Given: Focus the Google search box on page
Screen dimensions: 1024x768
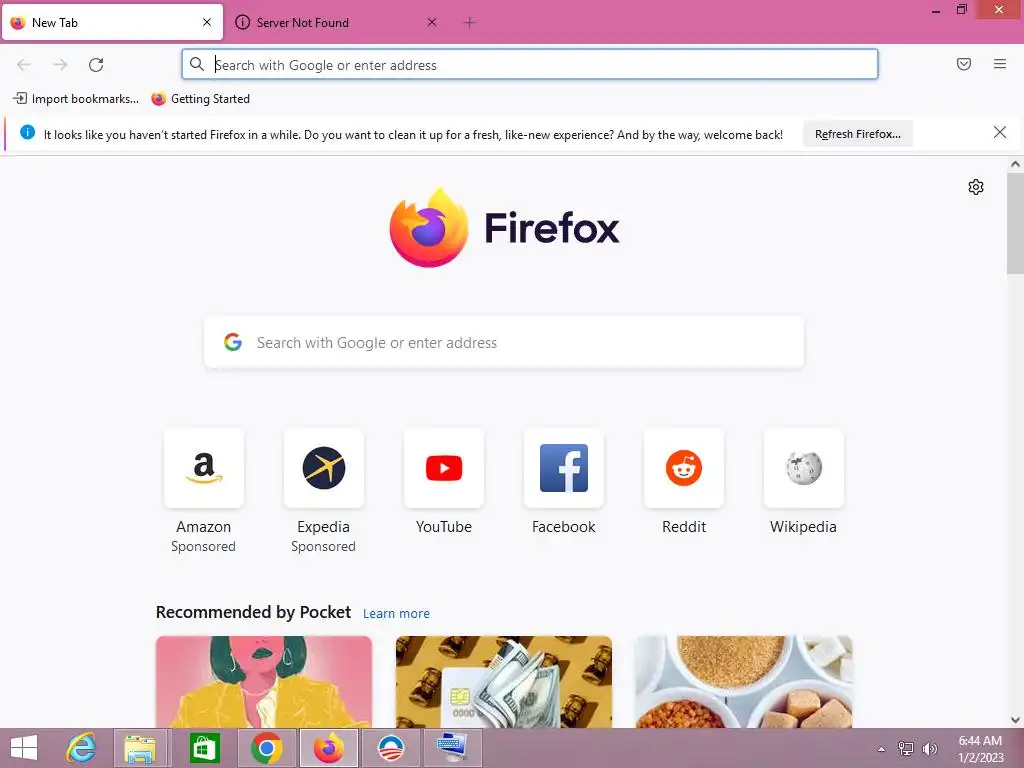Looking at the screenshot, I should pyautogui.click(x=504, y=343).
